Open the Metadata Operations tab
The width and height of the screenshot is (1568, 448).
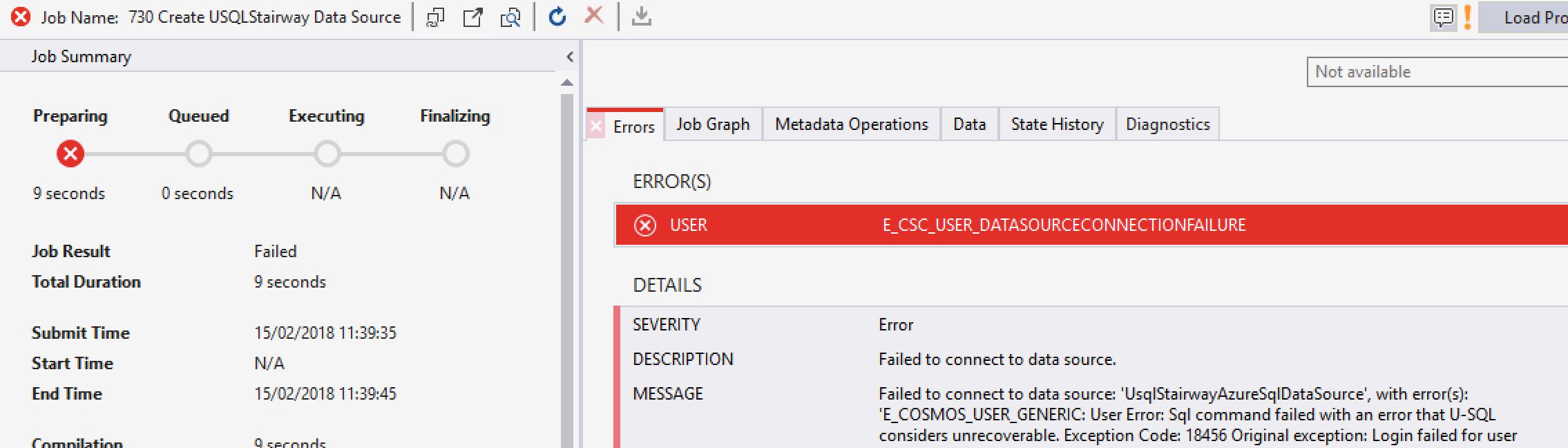pyautogui.click(x=851, y=124)
